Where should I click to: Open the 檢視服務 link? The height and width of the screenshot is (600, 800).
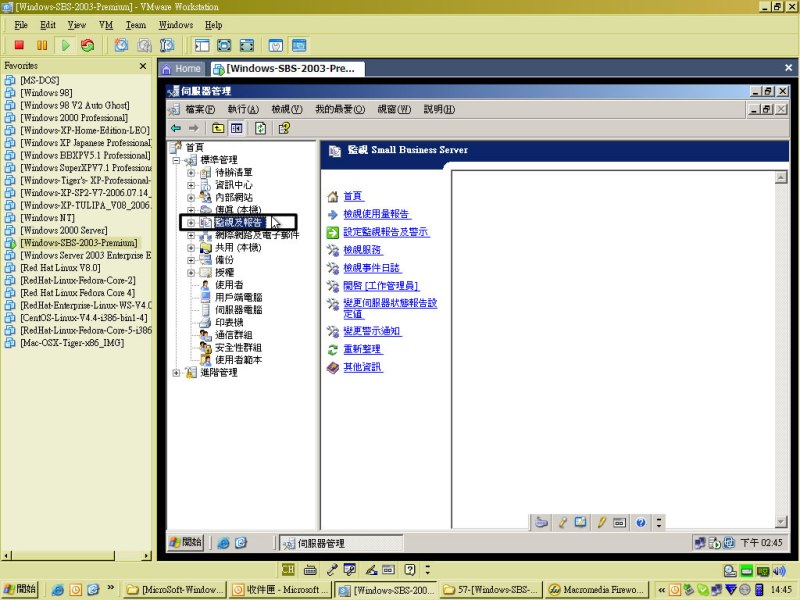click(362, 250)
